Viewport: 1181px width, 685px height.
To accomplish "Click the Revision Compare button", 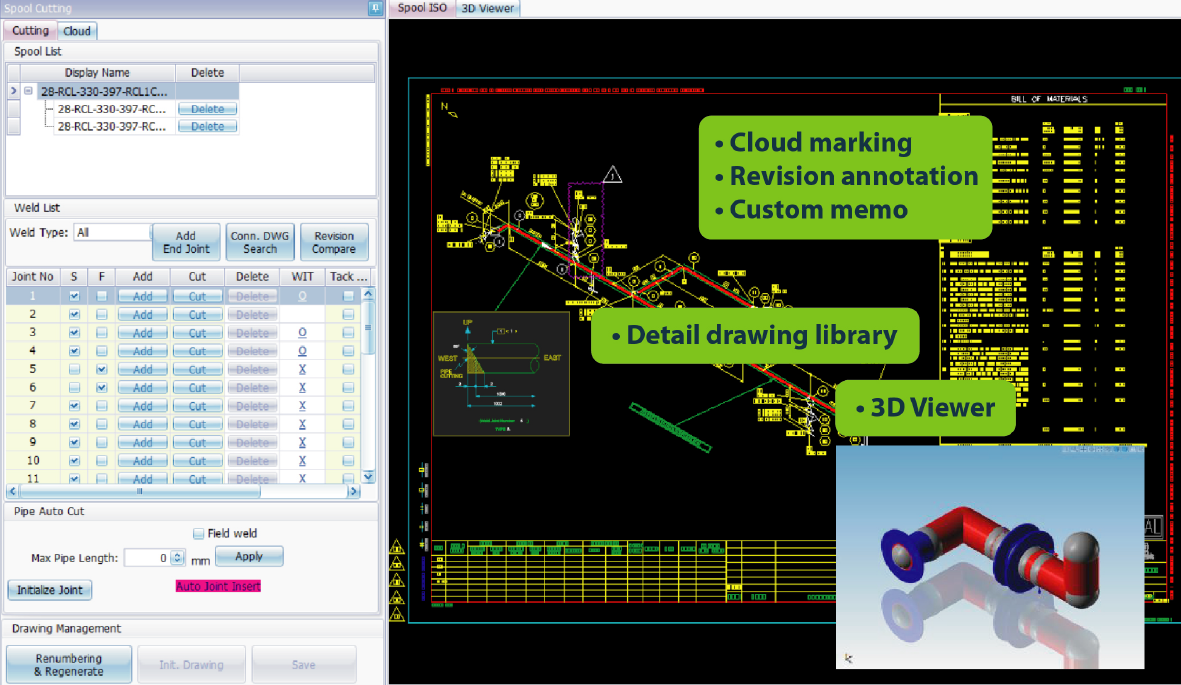I will pyautogui.click(x=334, y=242).
